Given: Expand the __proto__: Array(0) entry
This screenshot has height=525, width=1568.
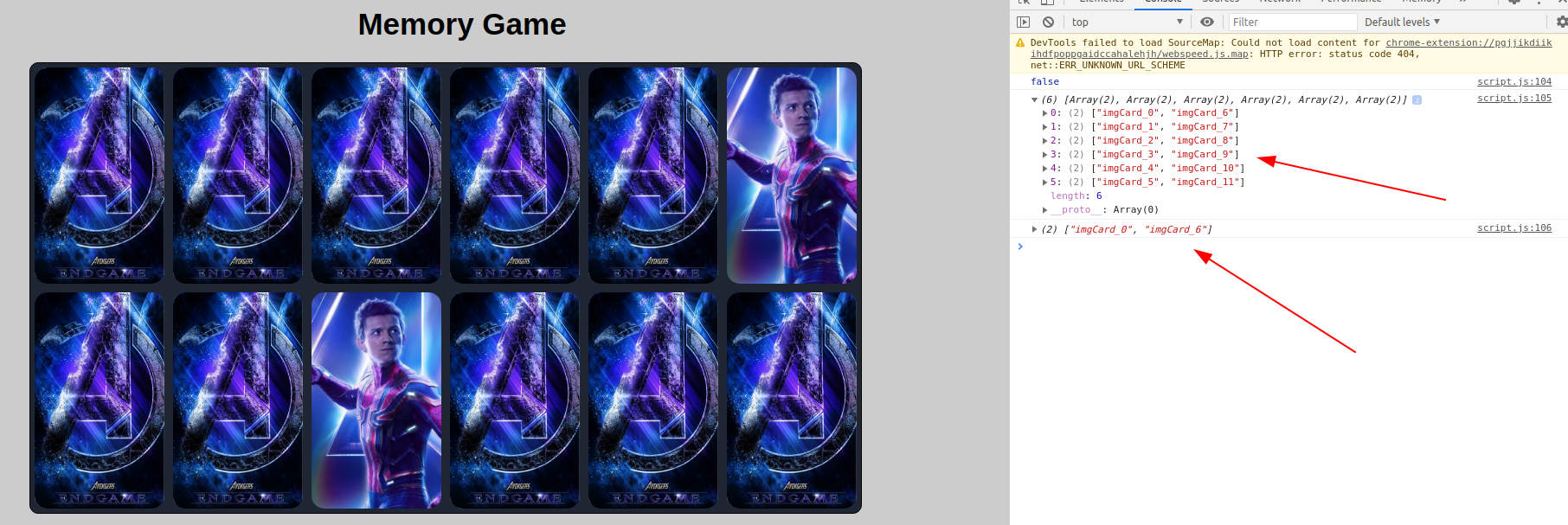Looking at the screenshot, I should 1044,210.
